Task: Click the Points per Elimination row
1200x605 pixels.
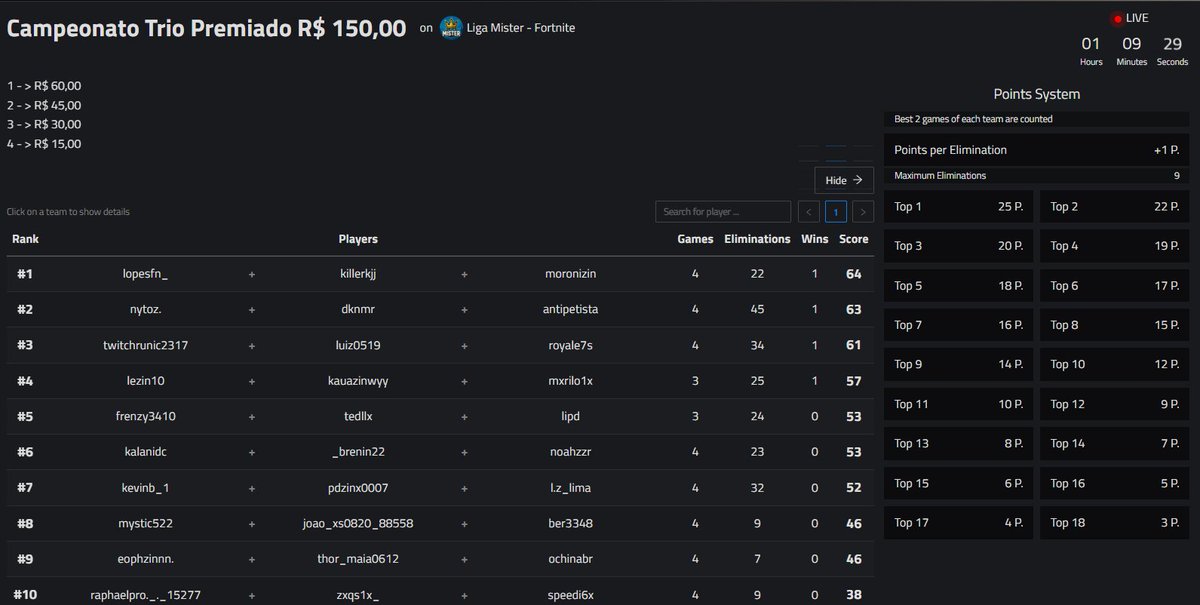Action: coord(1036,149)
